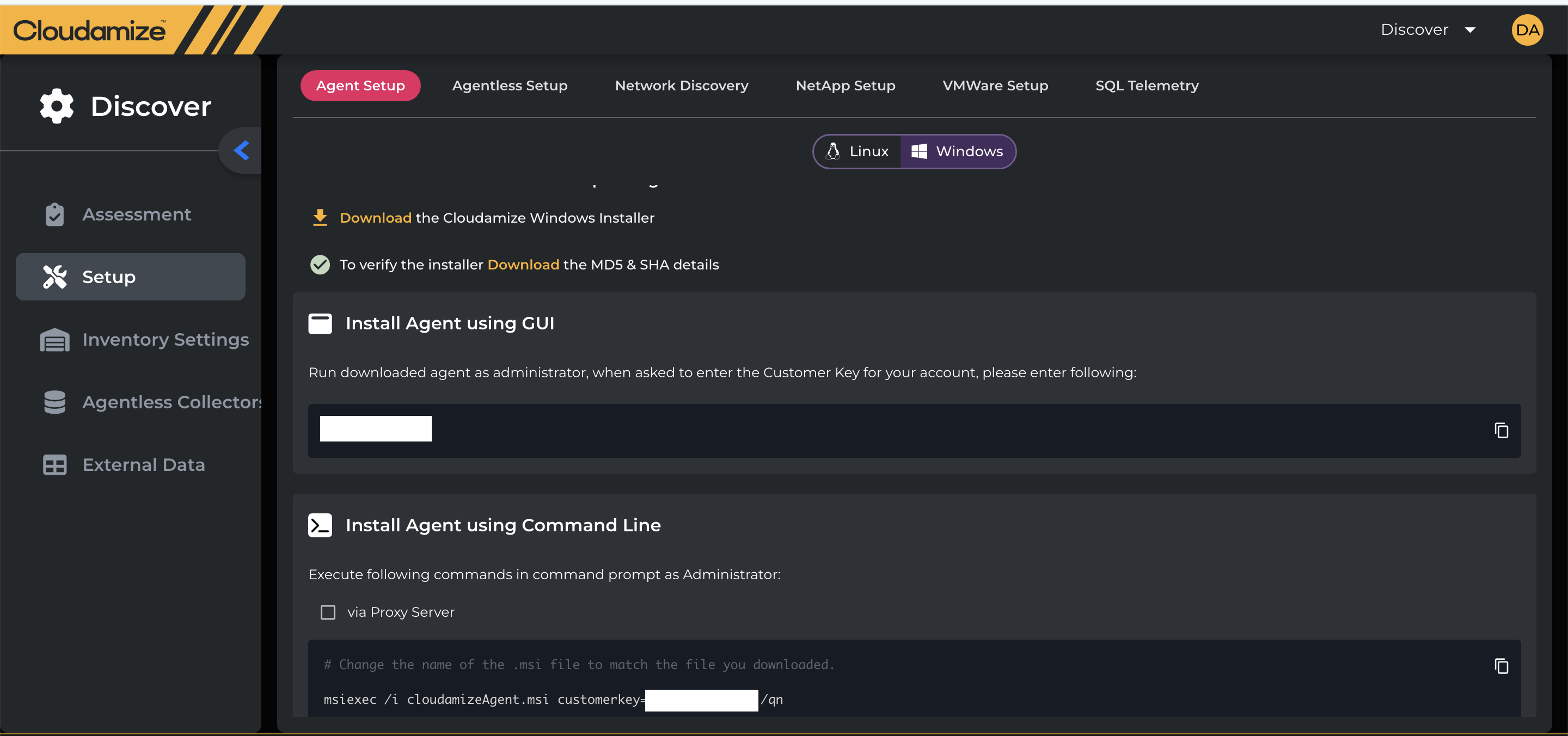Click the command line terminal icon
This screenshot has height=736, width=1568.
pyautogui.click(x=320, y=525)
